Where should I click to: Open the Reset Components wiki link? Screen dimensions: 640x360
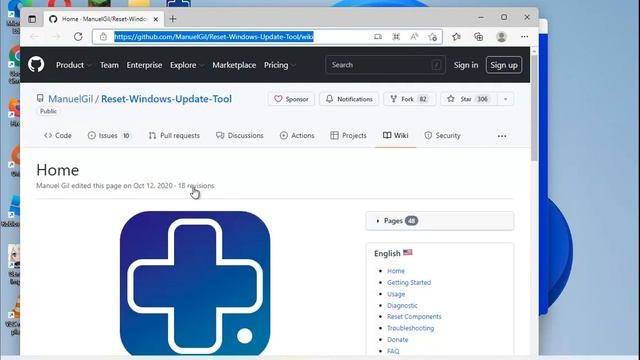point(414,316)
